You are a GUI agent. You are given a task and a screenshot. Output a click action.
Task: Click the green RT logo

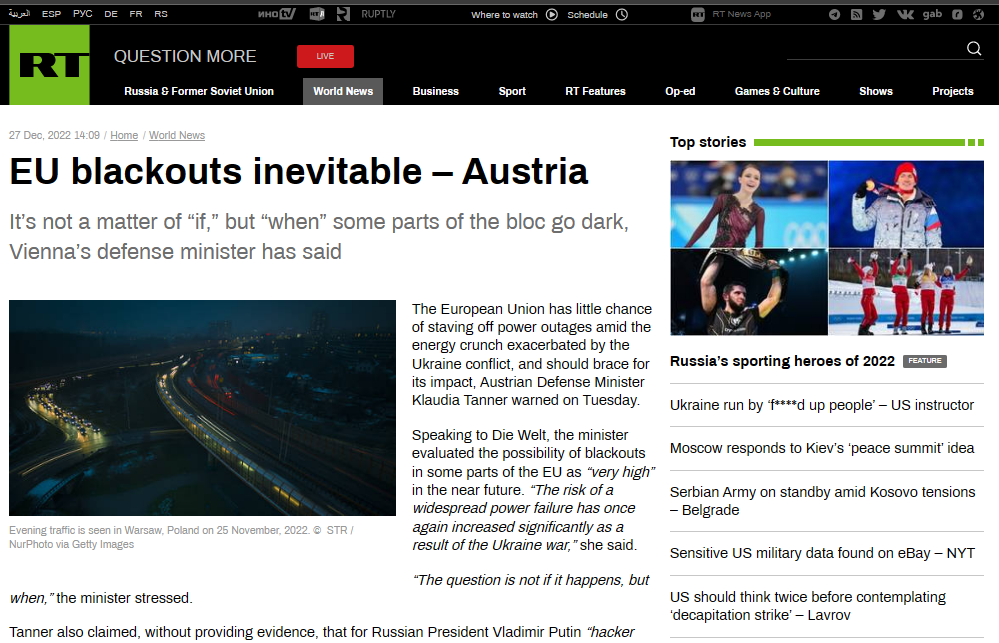coord(49,65)
